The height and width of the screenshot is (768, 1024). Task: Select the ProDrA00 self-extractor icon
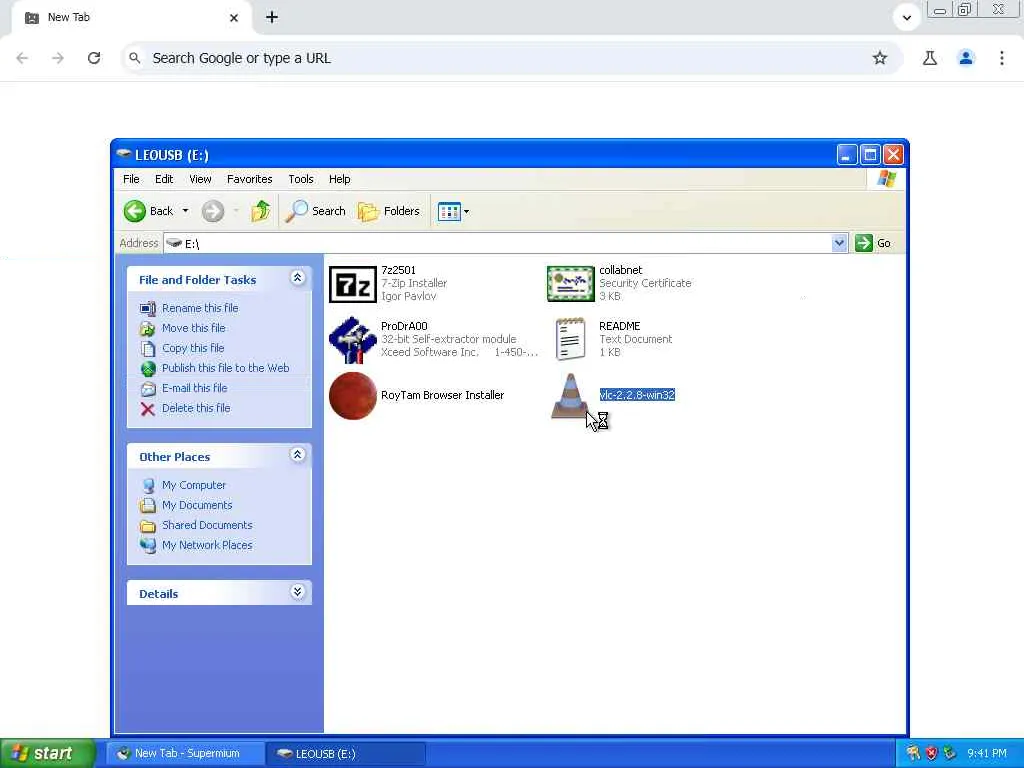353,340
